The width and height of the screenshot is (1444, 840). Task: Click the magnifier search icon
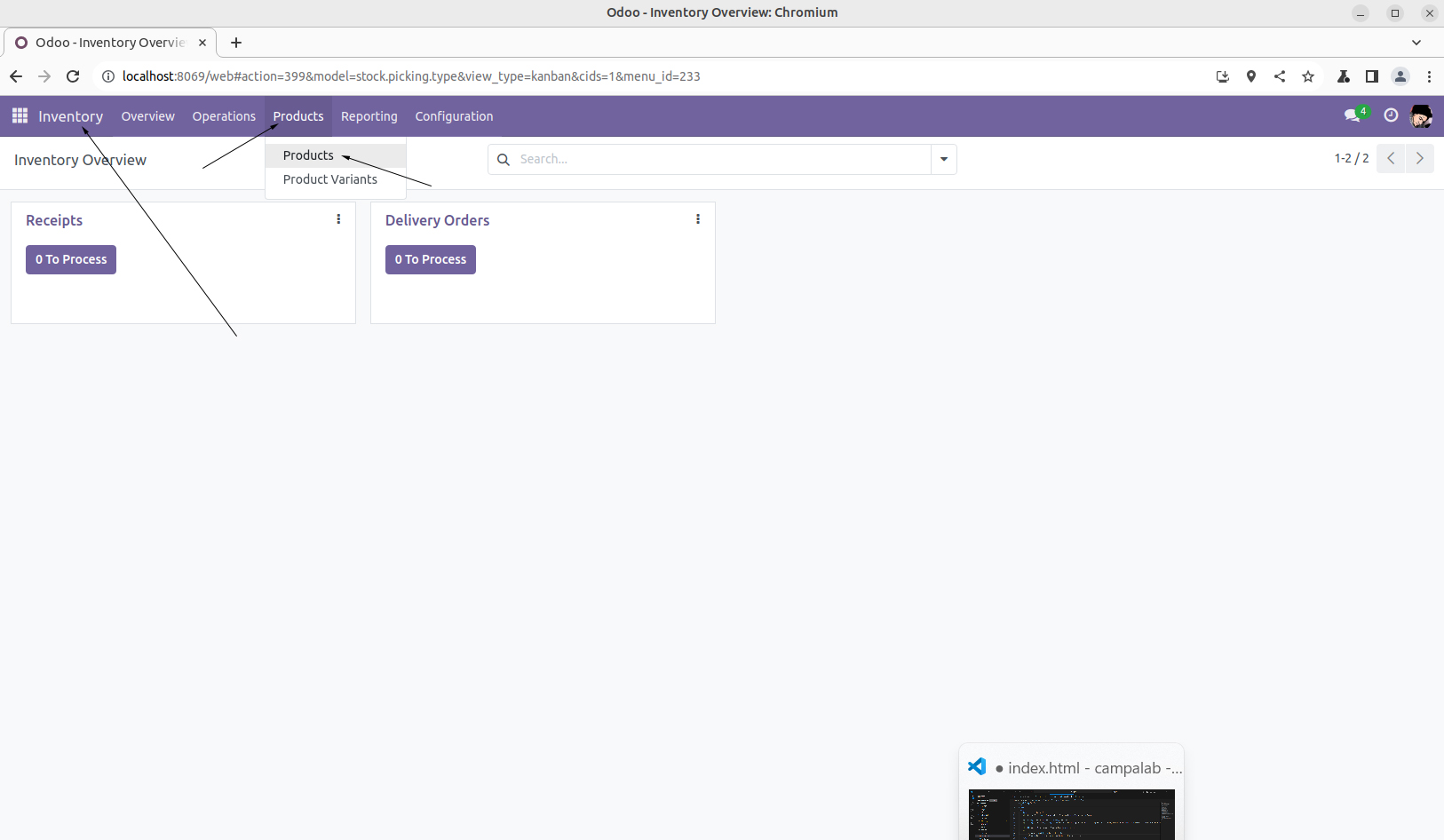click(504, 160)
